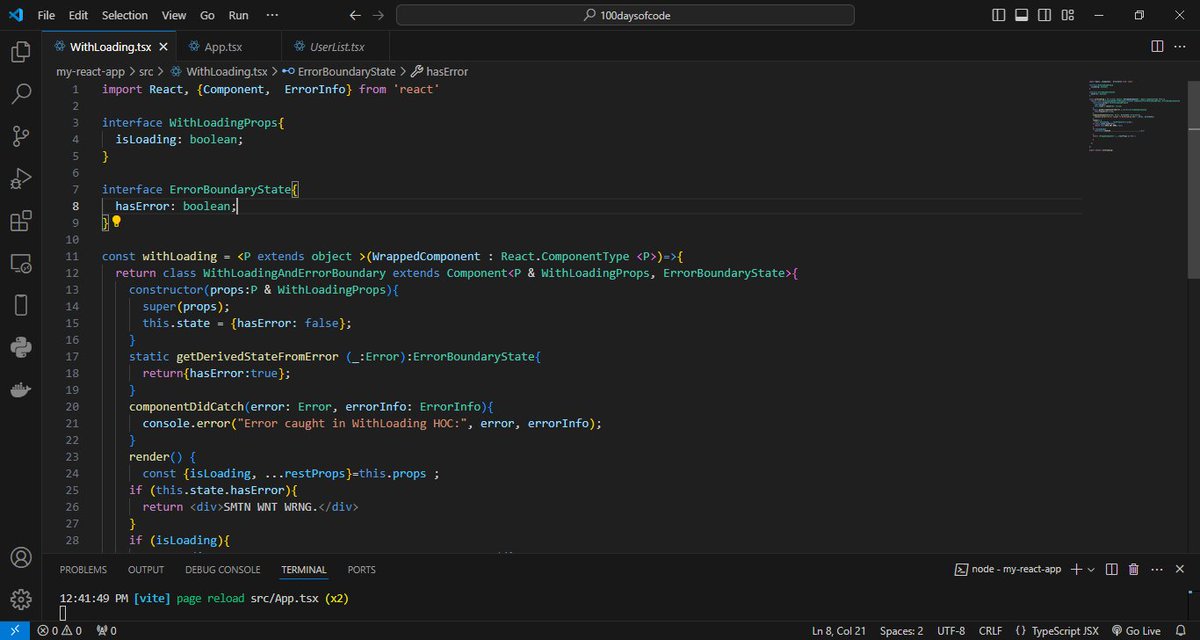The width and height of the screenshot is (1200, 640).
Task: Open the Python view in activity bar
Action: point(20,348)
